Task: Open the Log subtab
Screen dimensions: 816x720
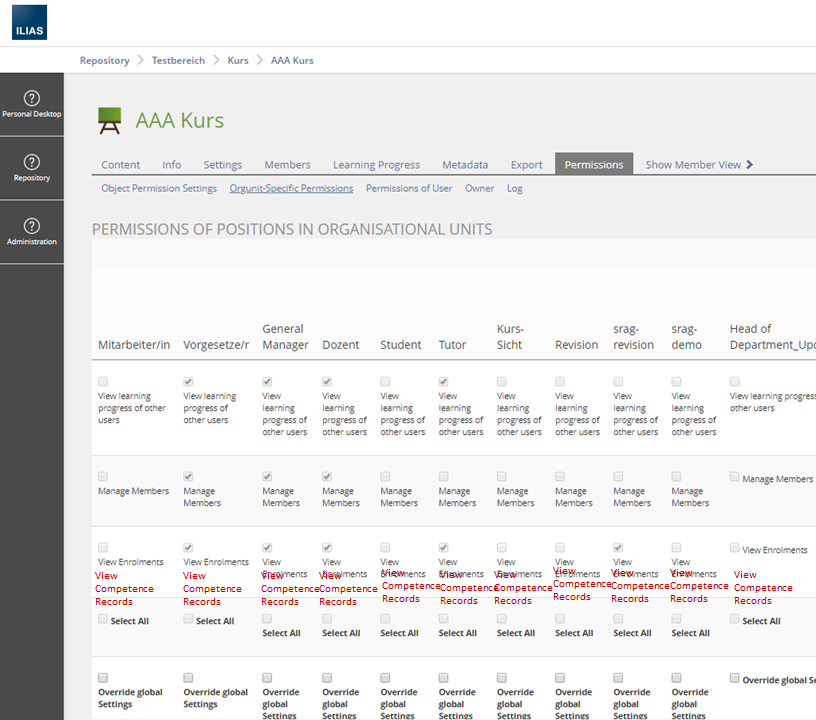Action: click(514, 188)
